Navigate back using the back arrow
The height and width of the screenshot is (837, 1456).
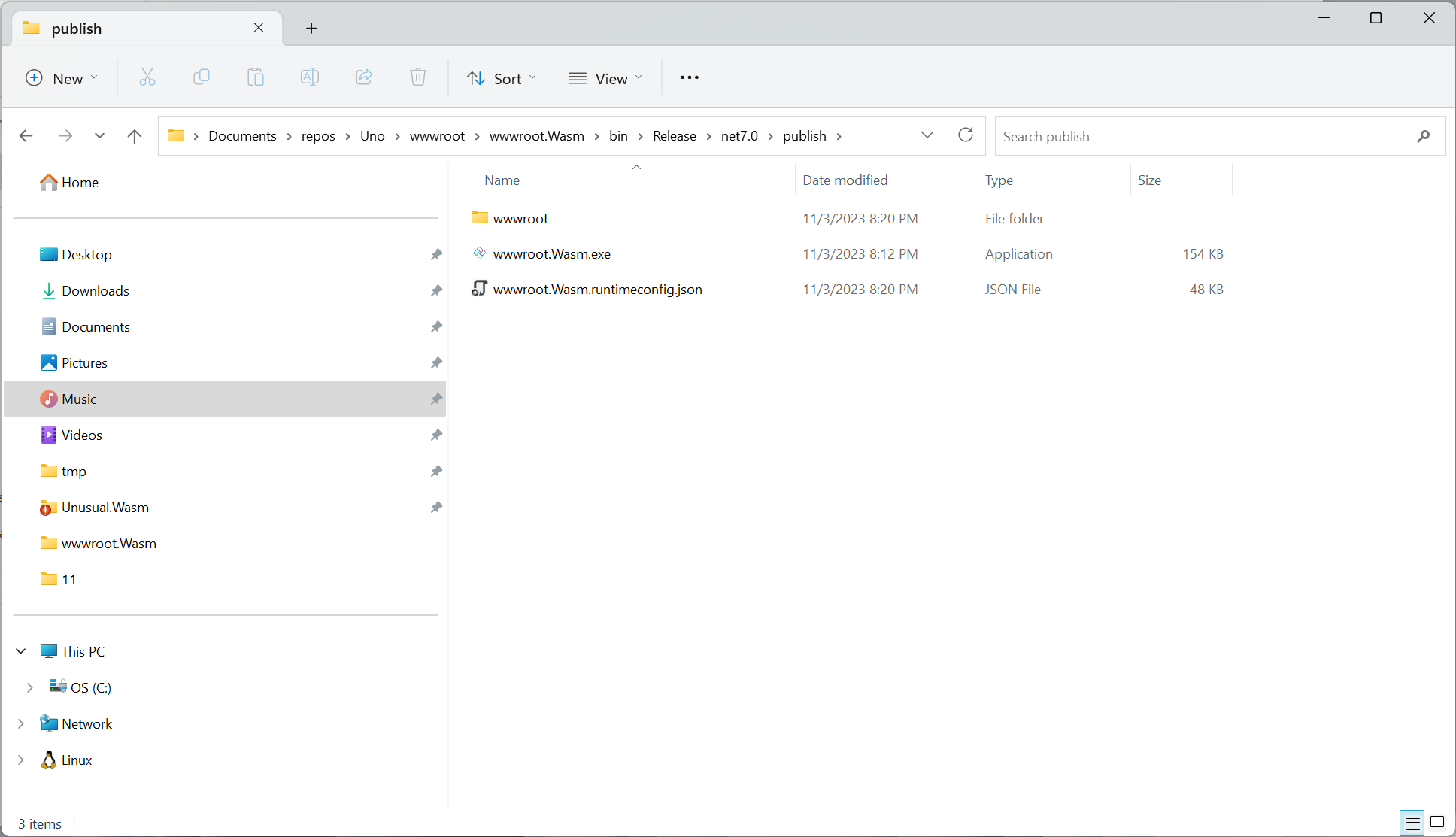[26, 135]
